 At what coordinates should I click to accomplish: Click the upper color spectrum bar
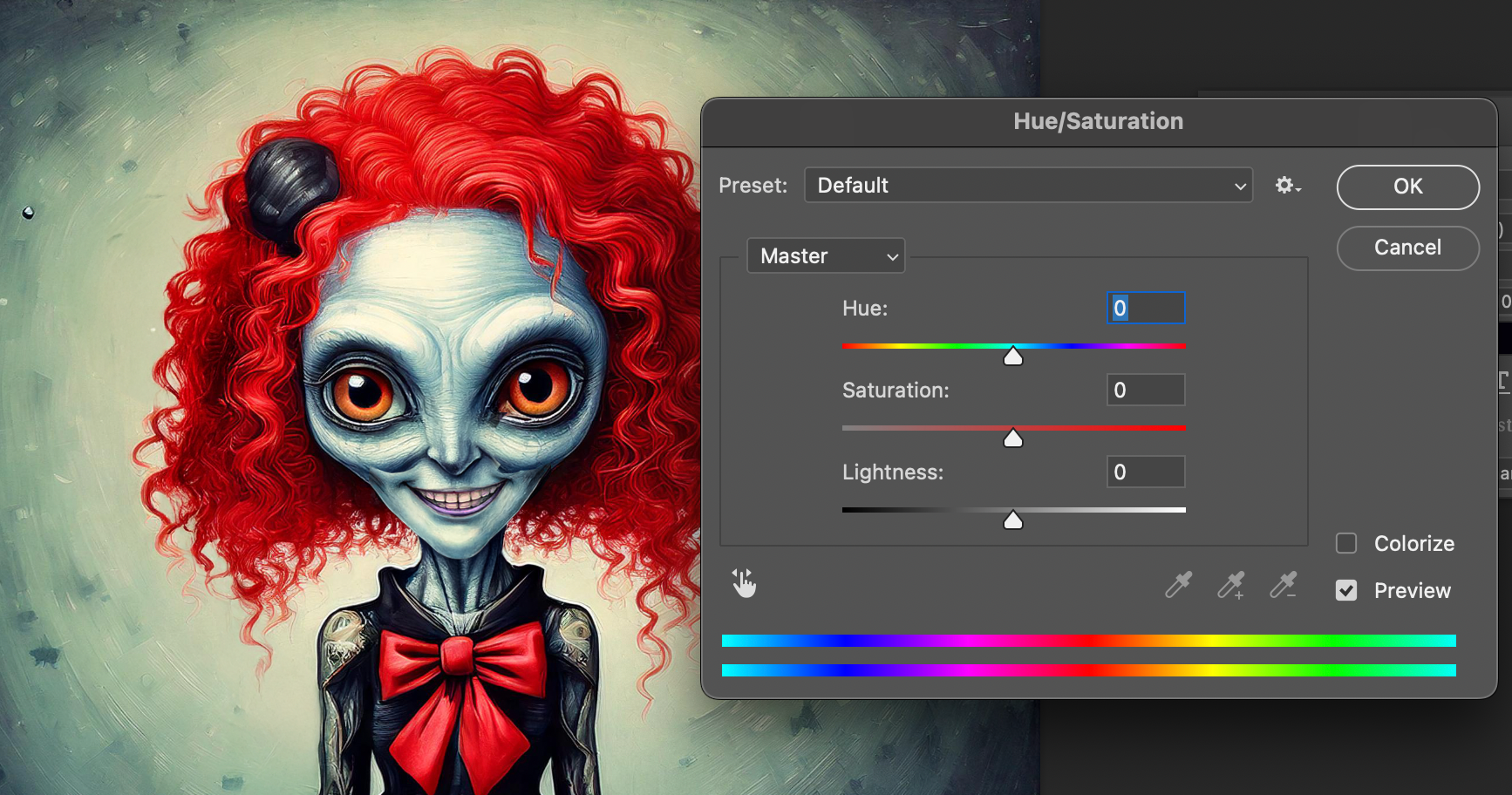click(1088, 641)
